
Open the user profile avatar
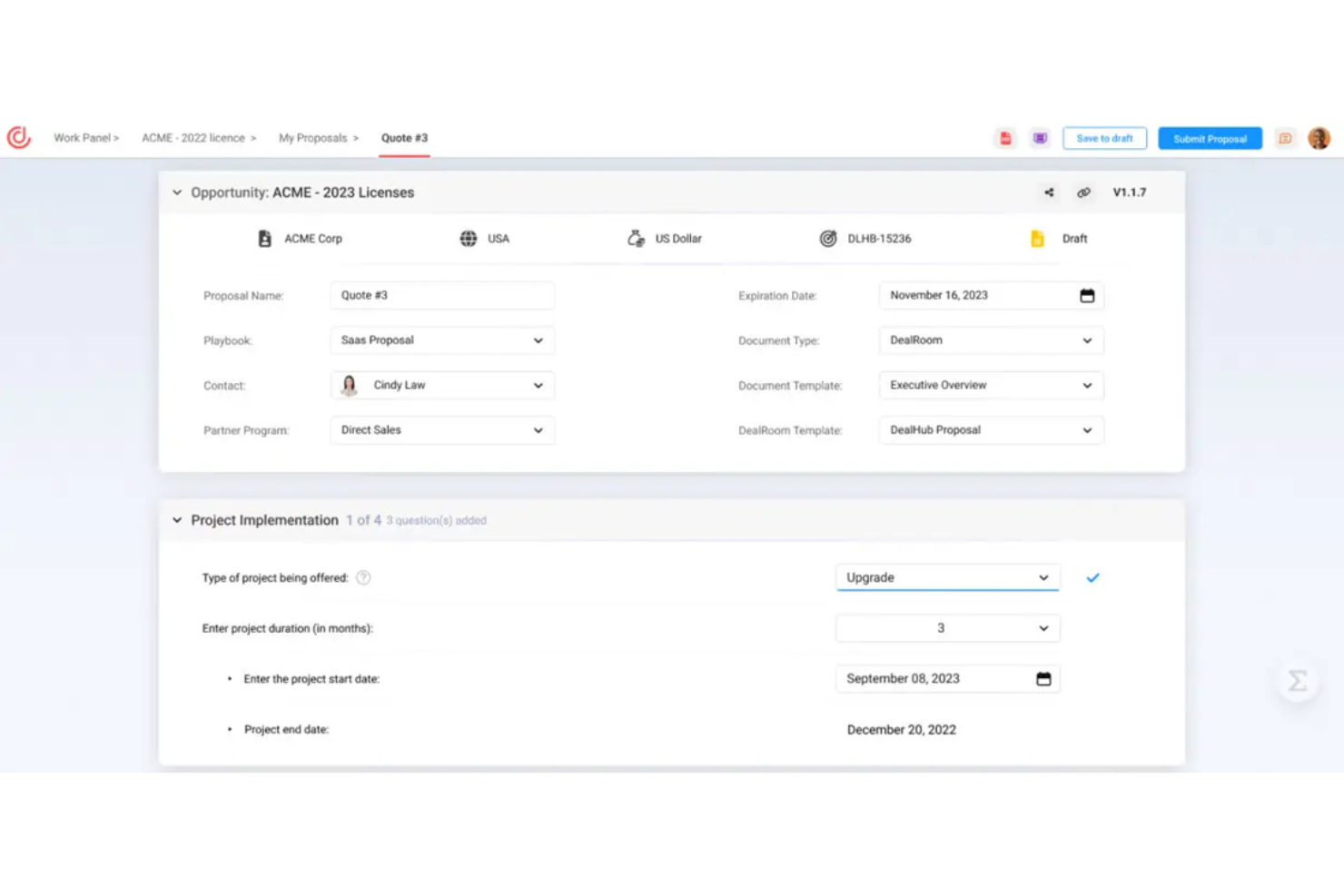pyautogui.click(x=1319, y=138)
